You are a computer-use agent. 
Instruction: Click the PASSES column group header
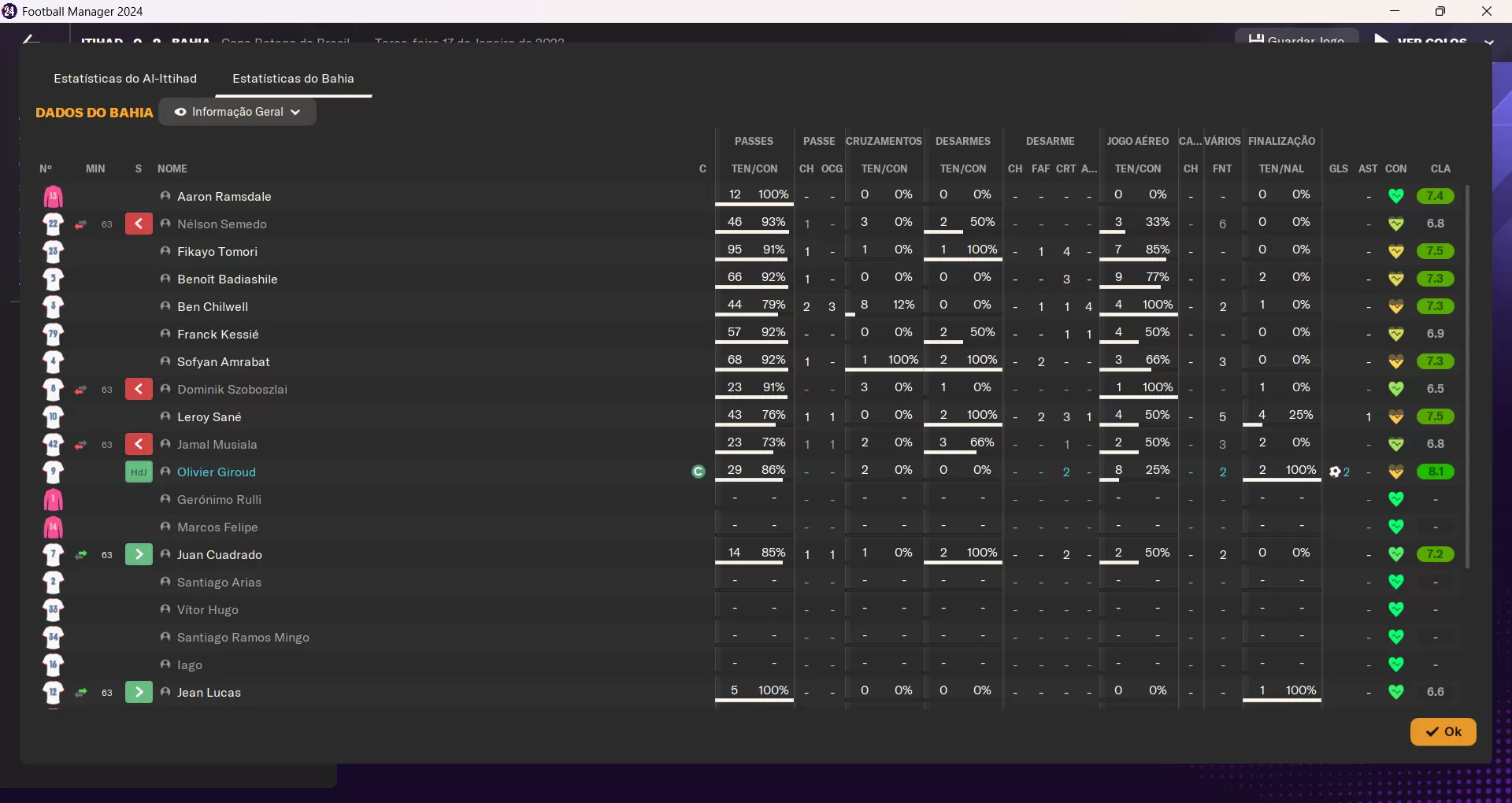[x=754, y=141]
